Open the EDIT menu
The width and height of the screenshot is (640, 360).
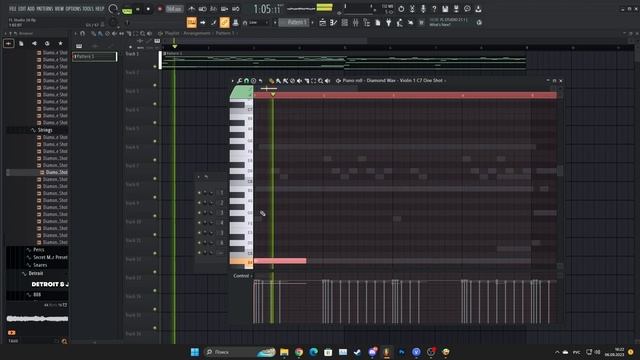pyautogui.click(x=22, y=9)
